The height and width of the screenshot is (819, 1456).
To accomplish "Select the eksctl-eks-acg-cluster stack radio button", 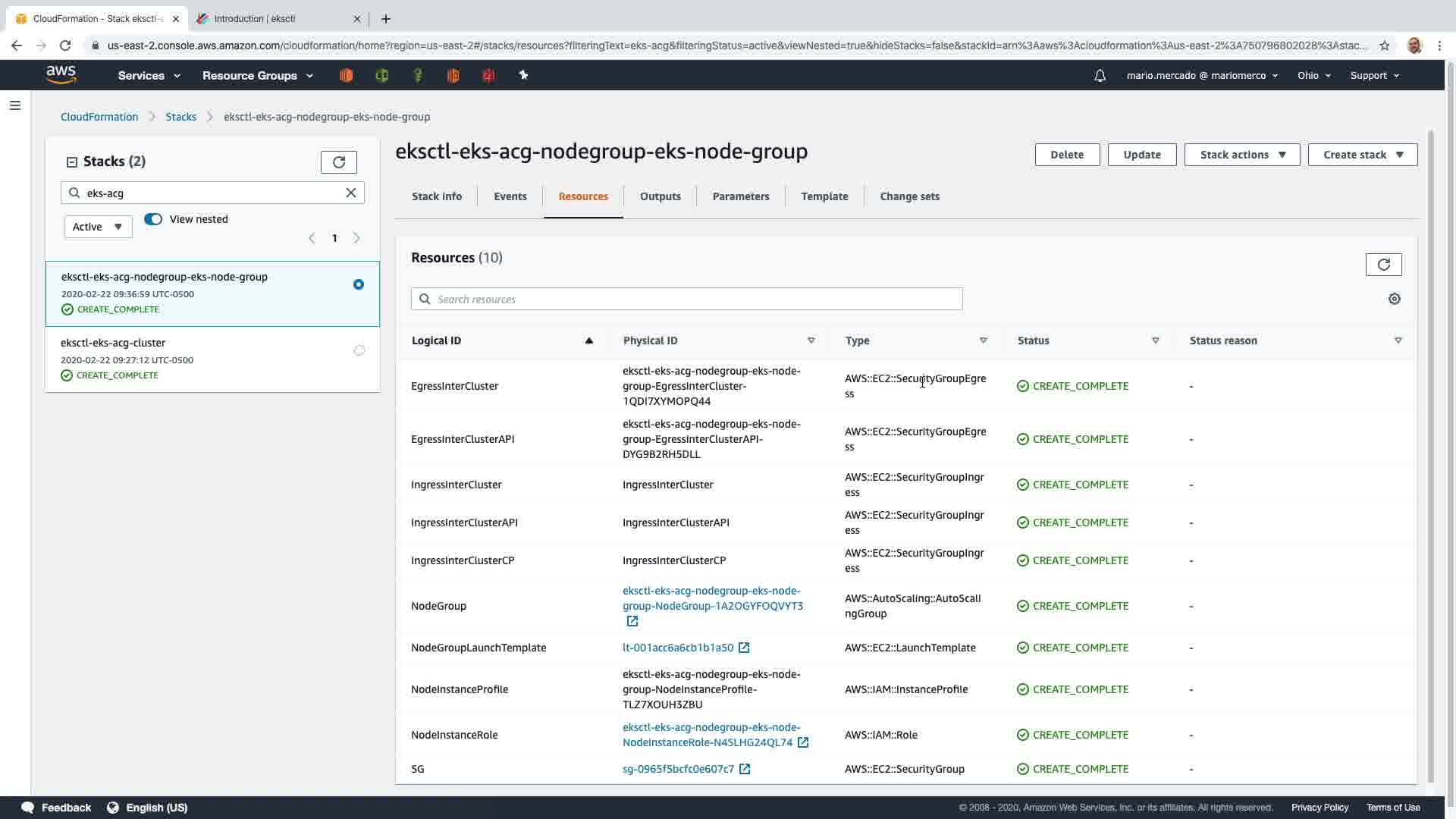I will pyautogui.click(x=359, y=350).
